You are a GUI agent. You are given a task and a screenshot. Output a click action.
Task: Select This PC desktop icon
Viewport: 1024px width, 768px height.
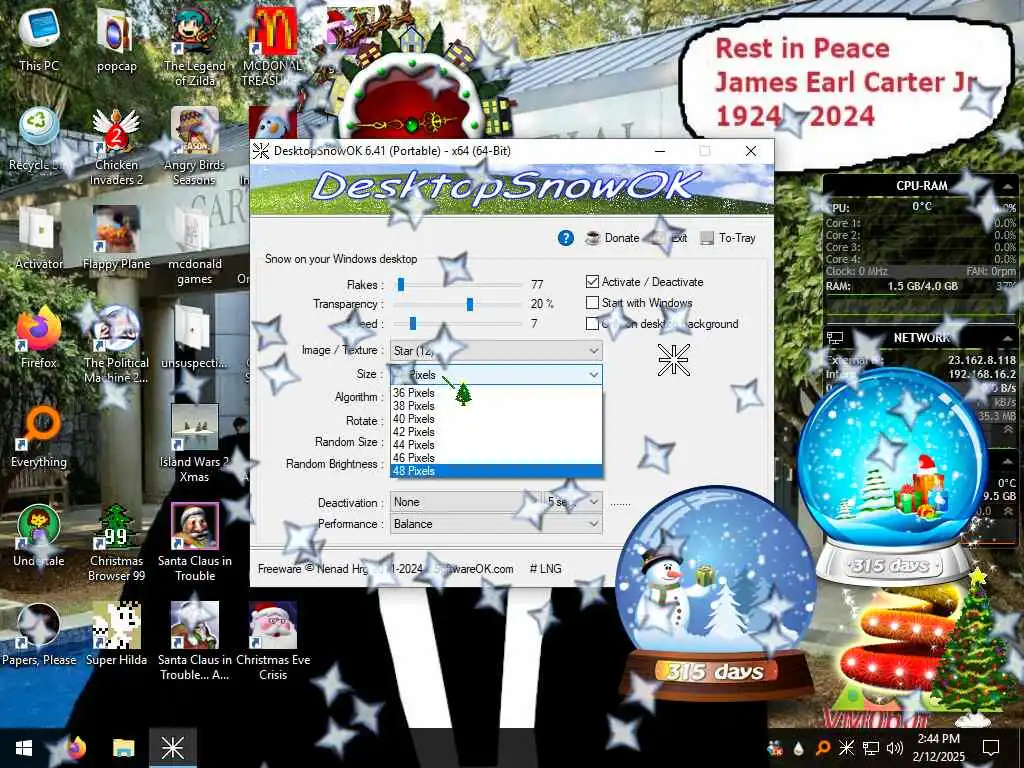(39, 41)
